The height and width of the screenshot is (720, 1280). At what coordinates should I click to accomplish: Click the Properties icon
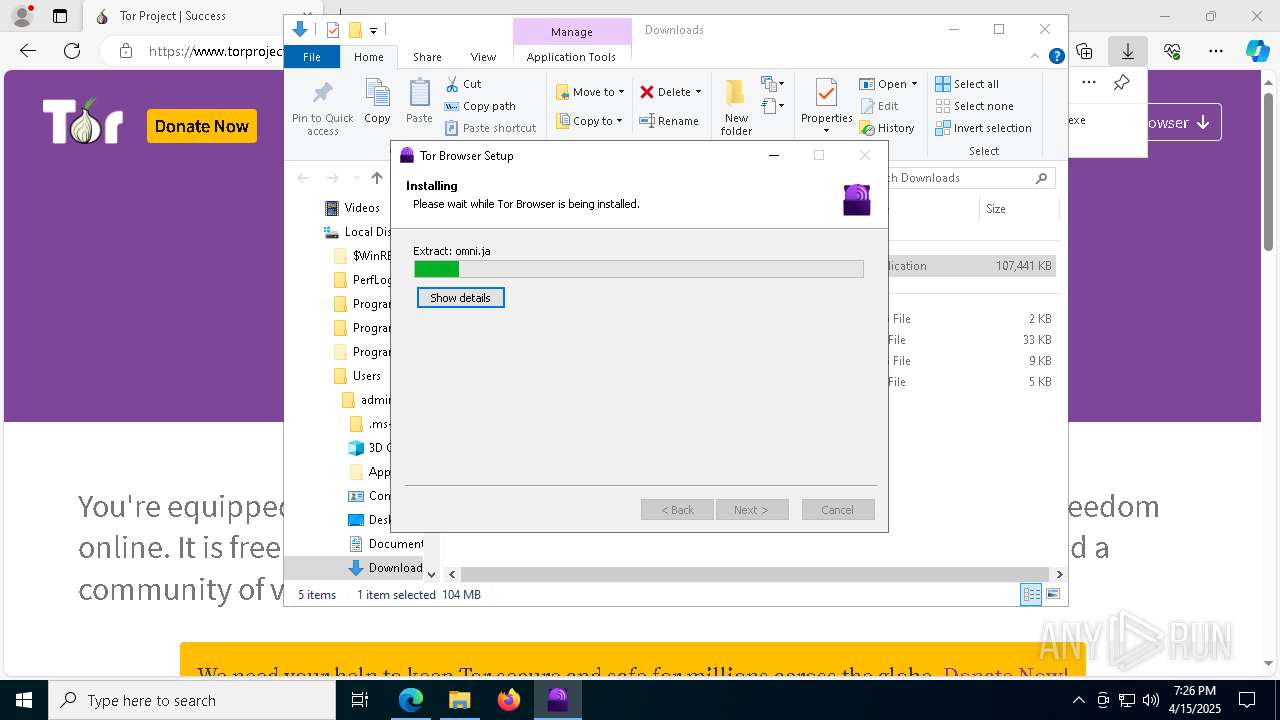(x=826, y=94)
